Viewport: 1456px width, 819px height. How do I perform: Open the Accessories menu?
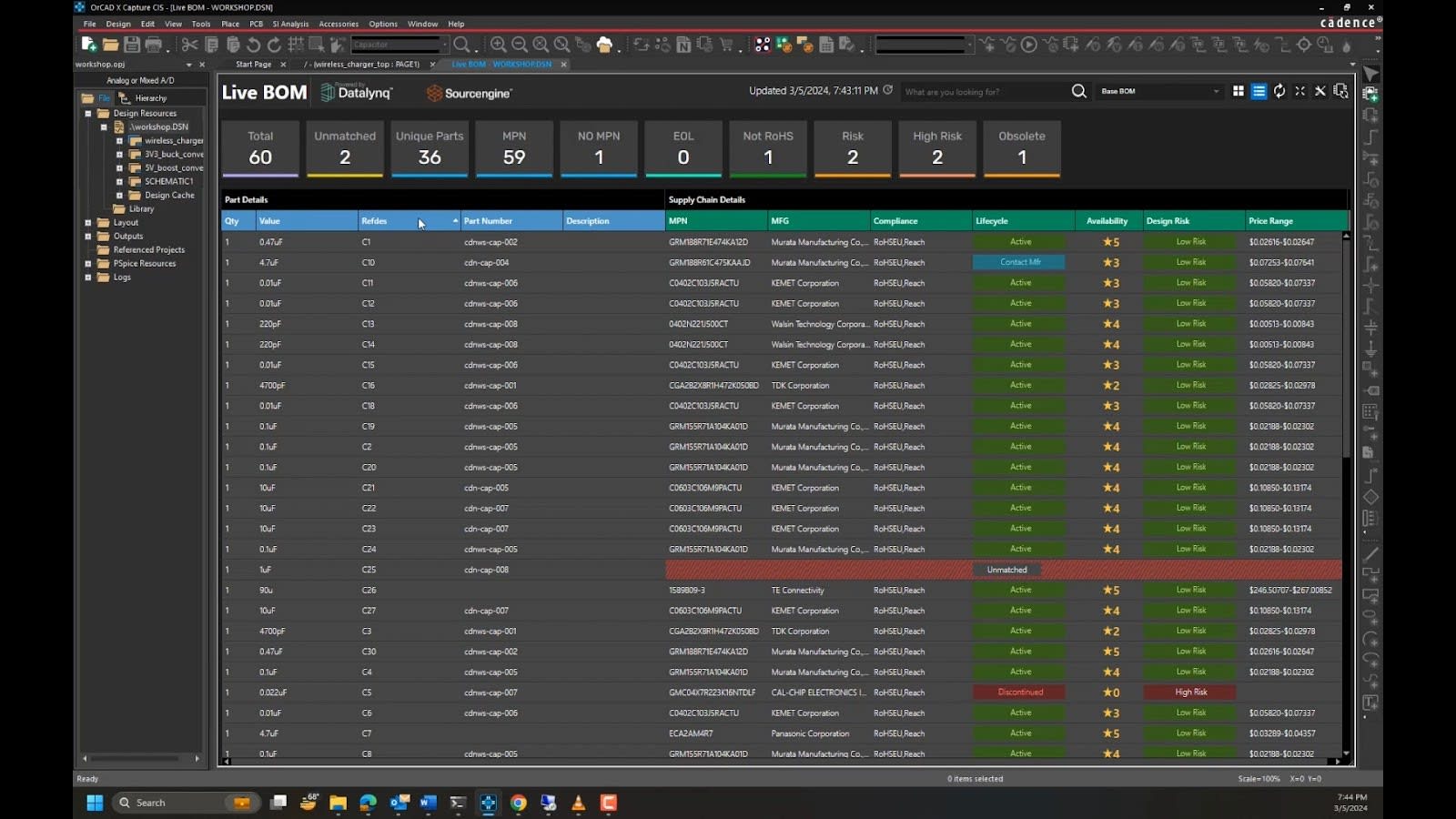[x=339, y=24]
